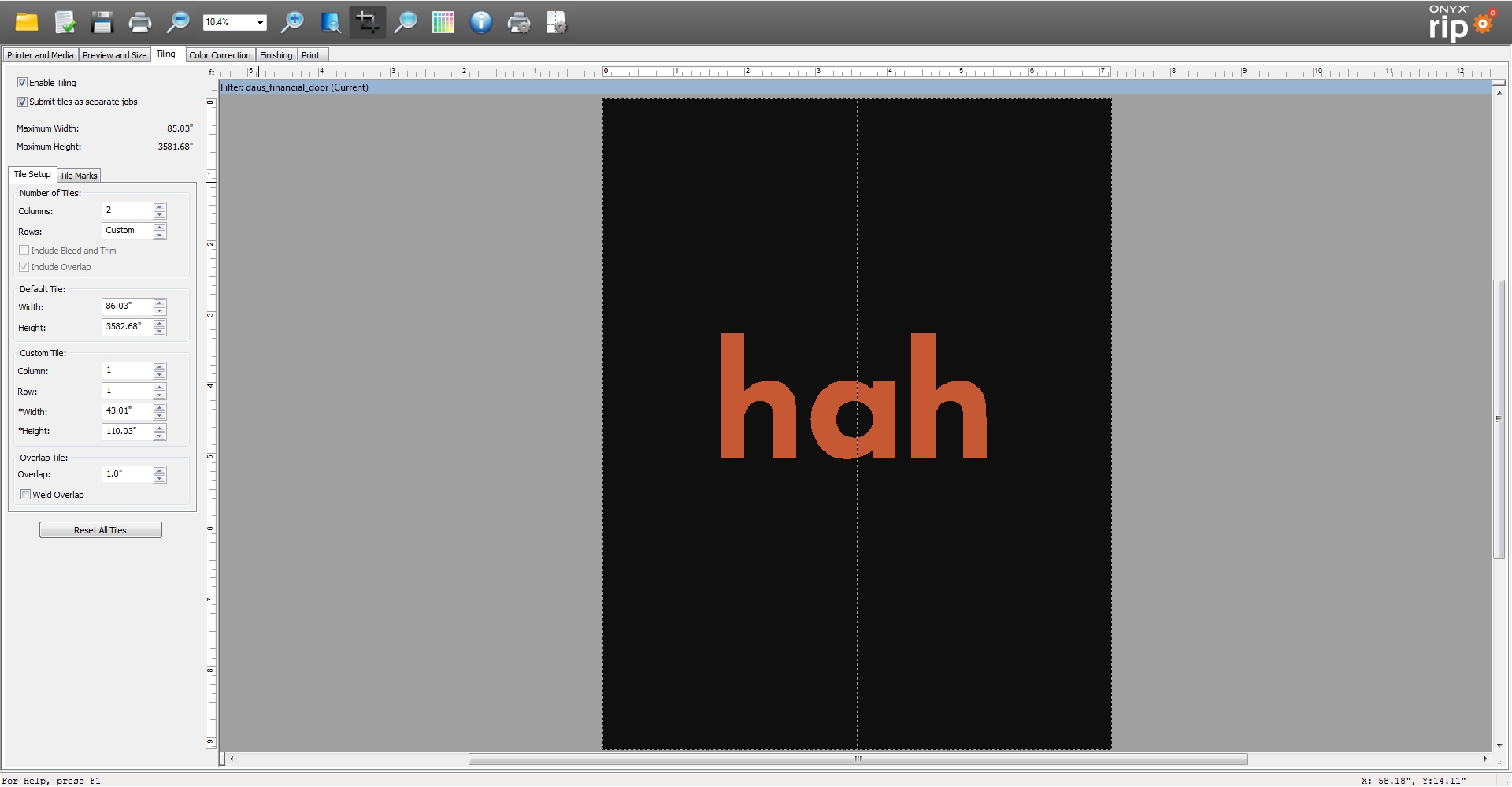Click the horizontal scrollbar right arrow

point(1485,759)
